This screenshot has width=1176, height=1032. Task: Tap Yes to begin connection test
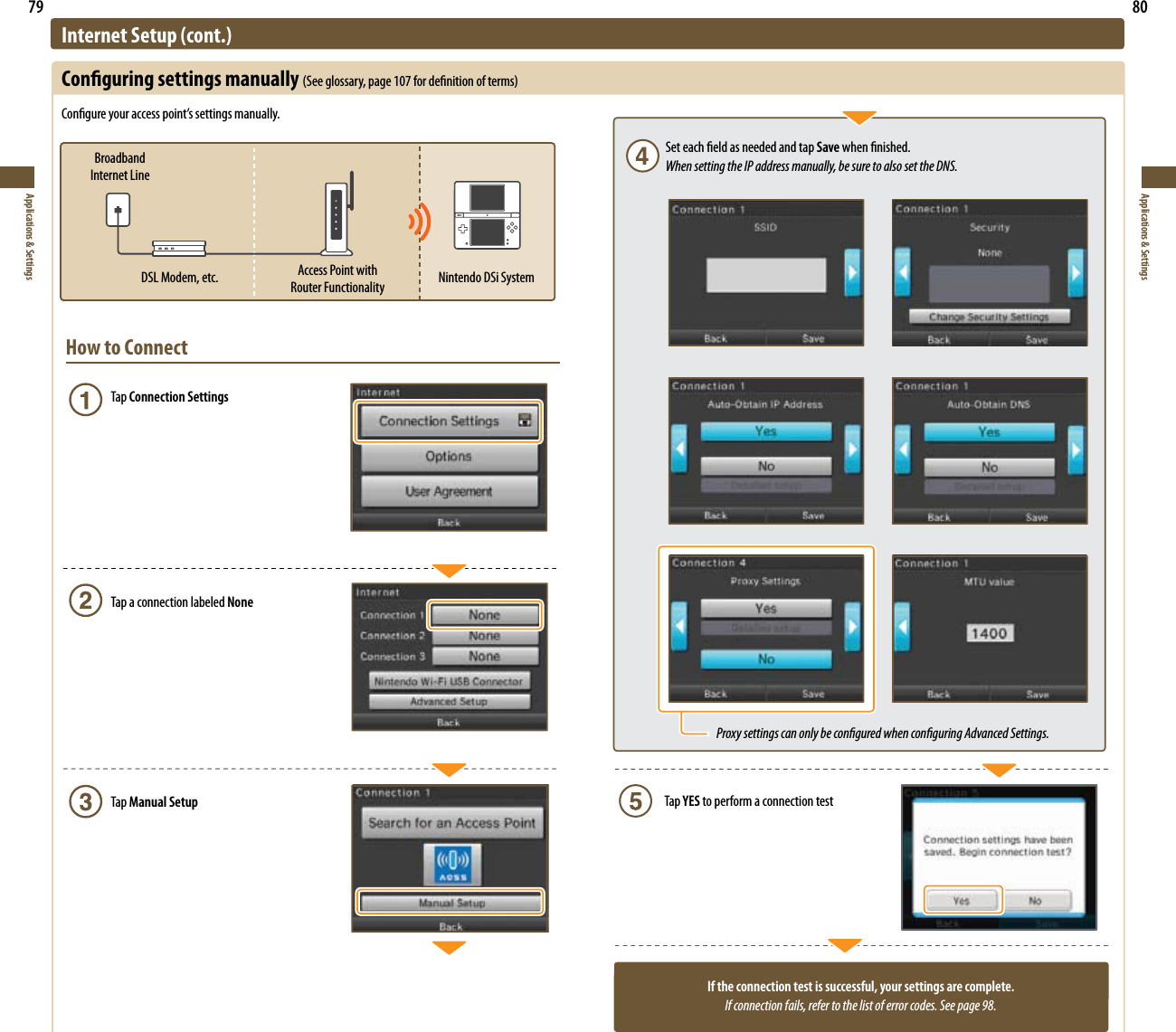click(x=963, y=901)
